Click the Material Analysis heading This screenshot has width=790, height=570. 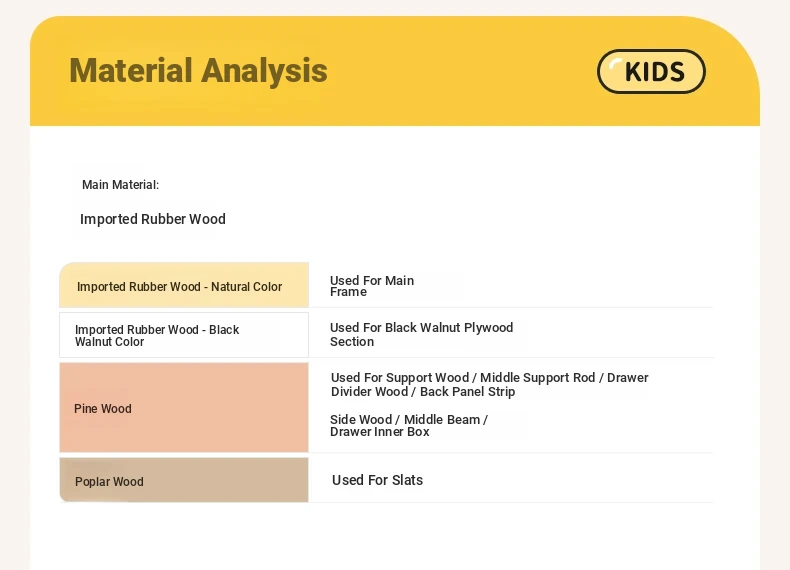pos(198,70)
